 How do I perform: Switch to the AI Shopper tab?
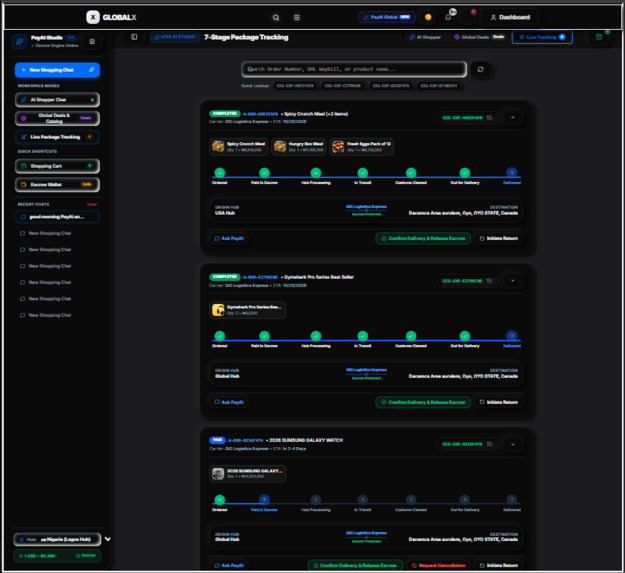coord(425,37)
